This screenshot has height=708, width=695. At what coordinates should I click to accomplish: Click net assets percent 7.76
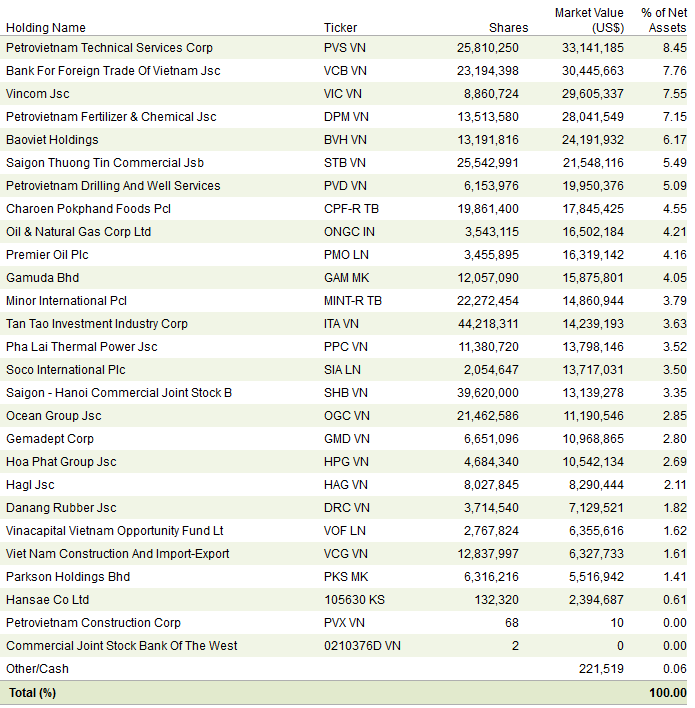click(x=675, y=71)
